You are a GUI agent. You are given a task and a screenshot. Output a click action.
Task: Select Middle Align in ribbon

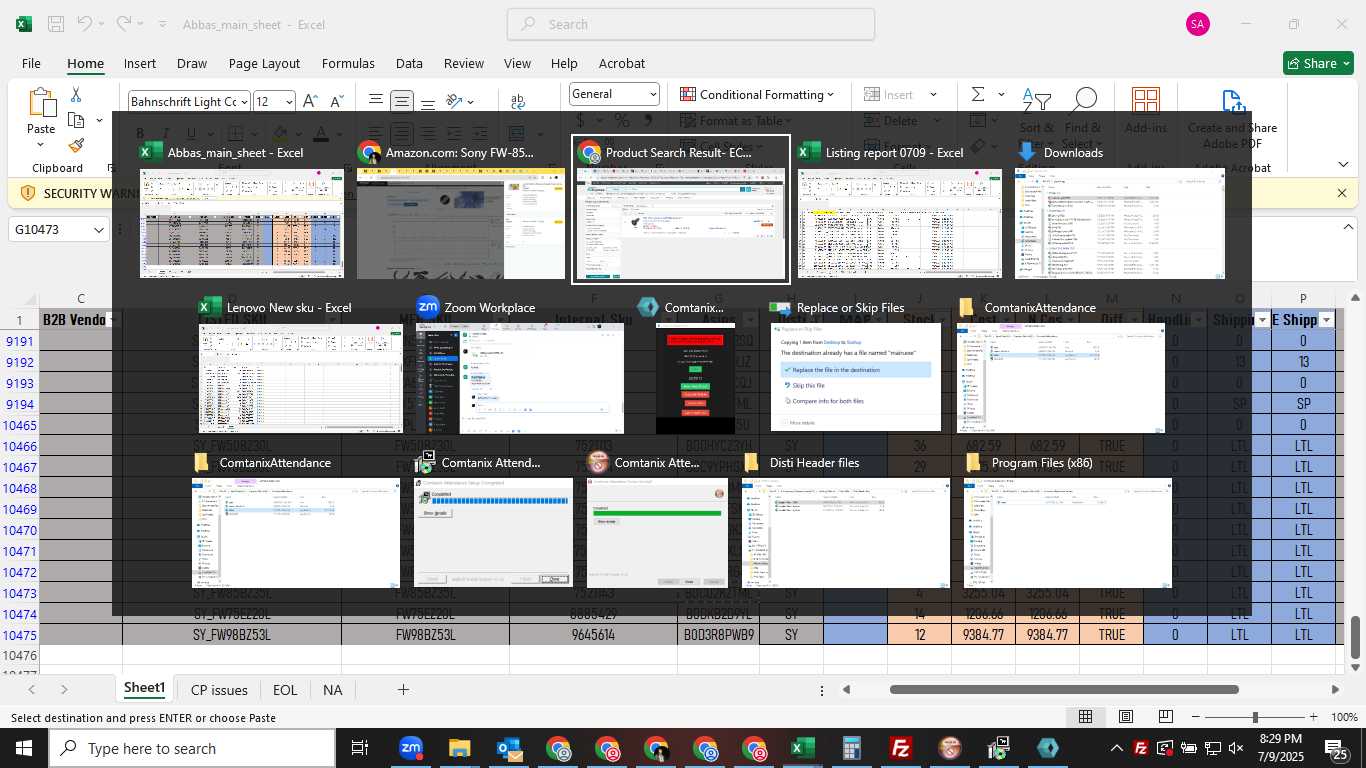pos(402,101)
